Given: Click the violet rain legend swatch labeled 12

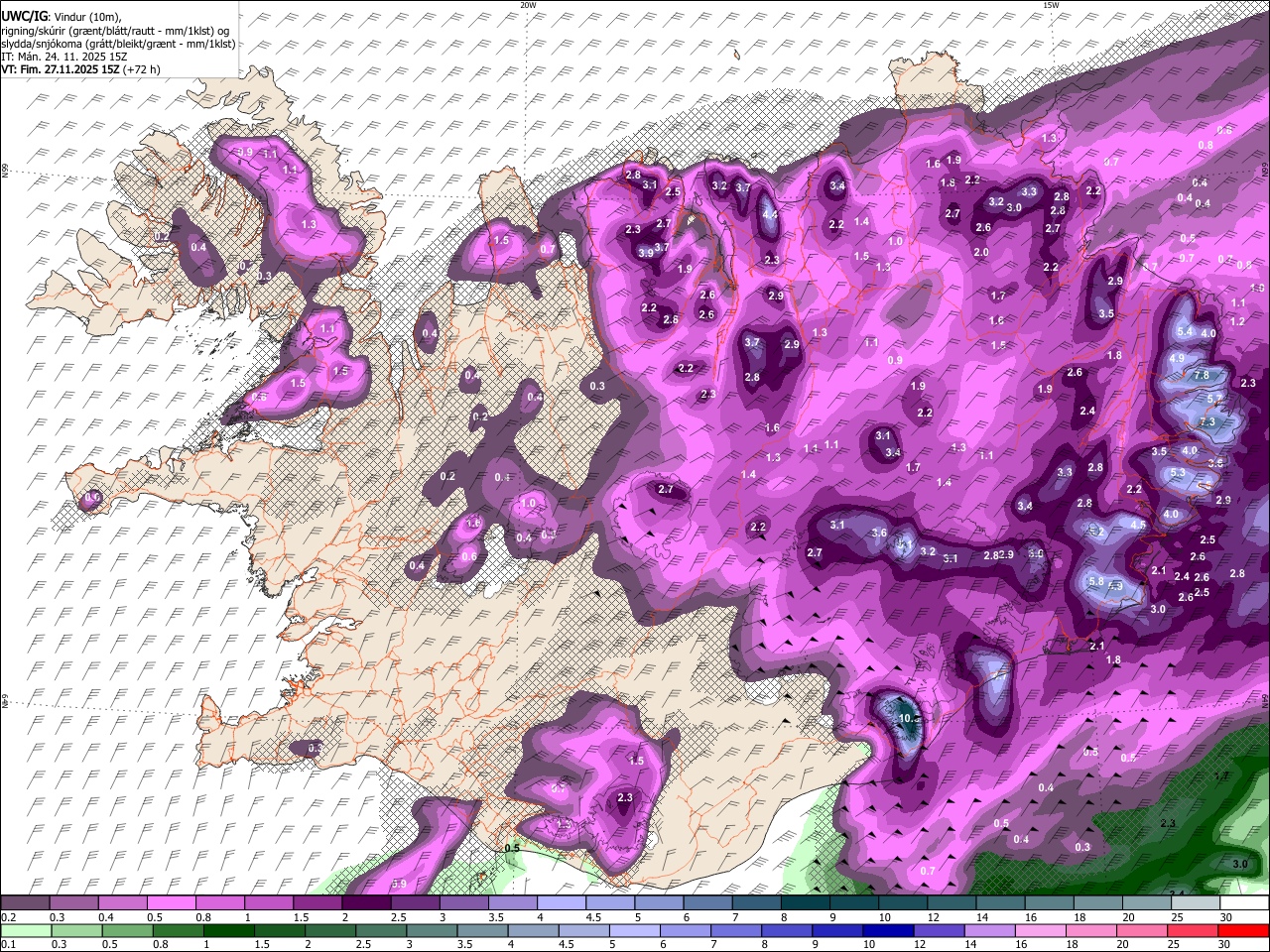Looking at the screenshot, I should click(938, 930).
